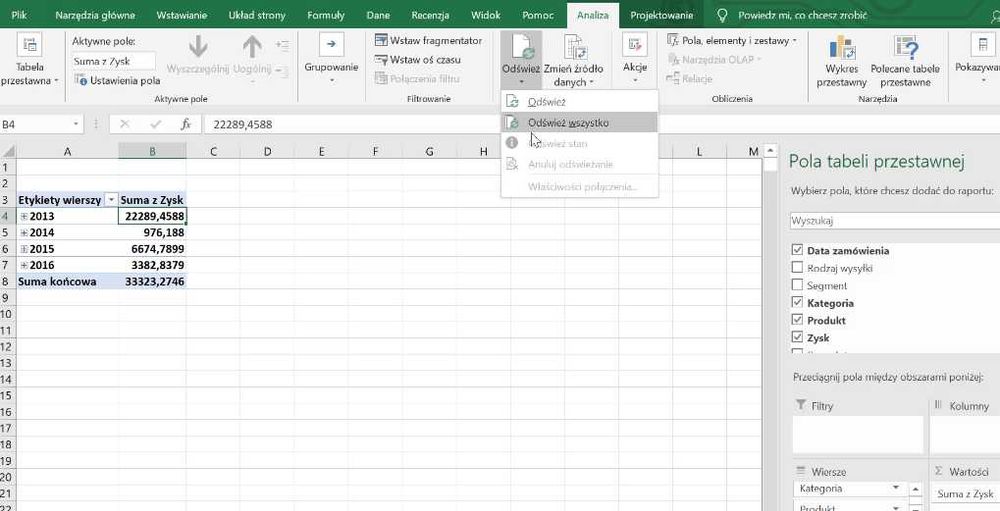Toggle Produkt field checkbox
This screenshot has height=511, width=1000.
pyautogui.click(x=797, y=320)
